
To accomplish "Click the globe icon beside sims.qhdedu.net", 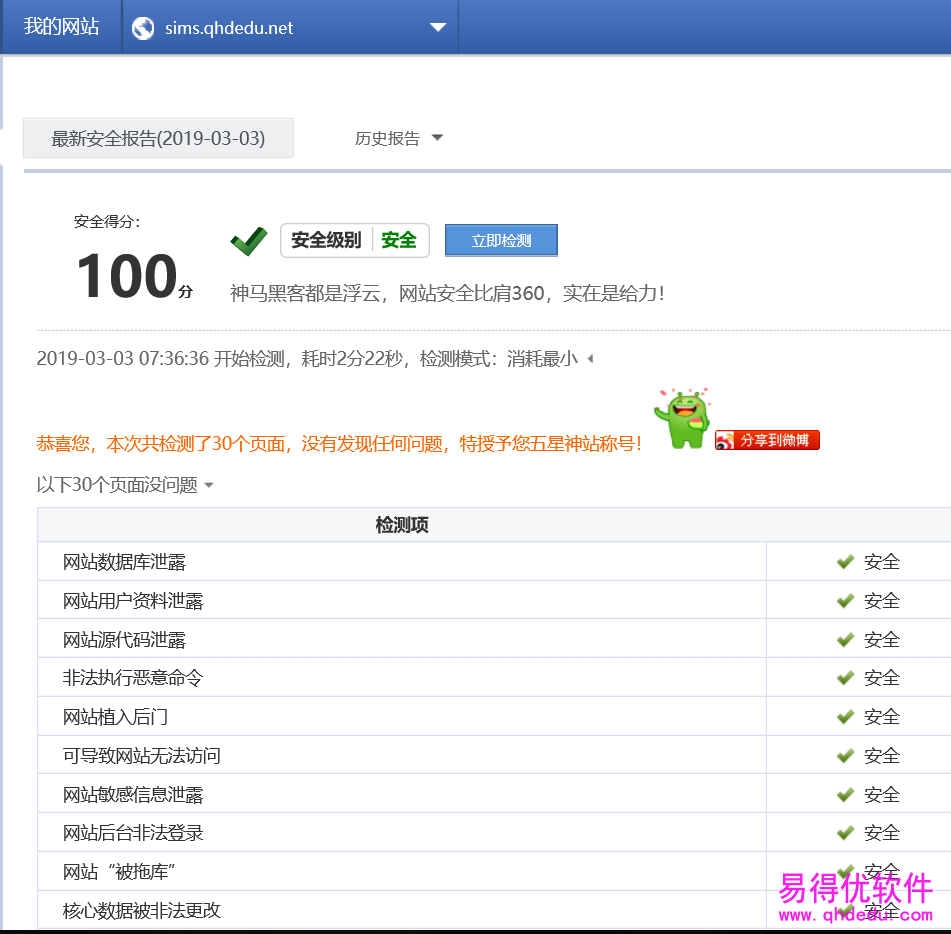I will [143, 28].
